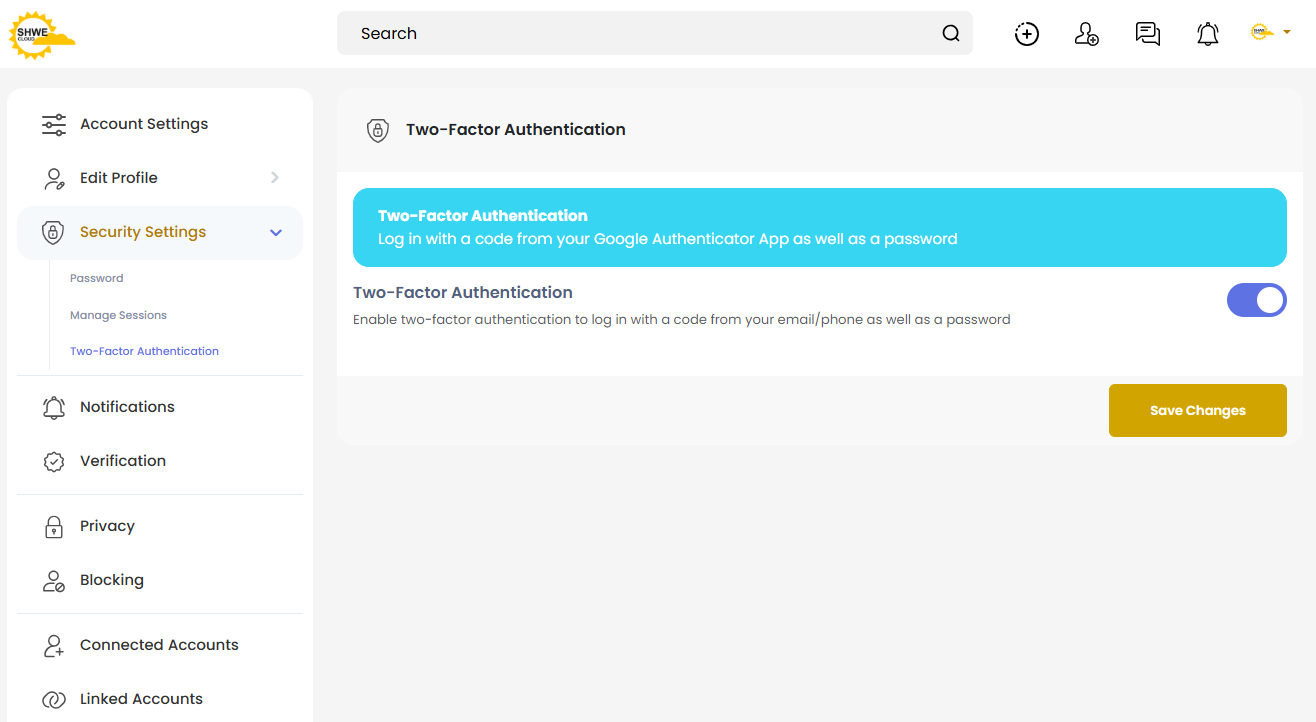Screen dimensions: 1316x722
Task: Click the Linked Accounts chain icon
Action: coord(54,699)
